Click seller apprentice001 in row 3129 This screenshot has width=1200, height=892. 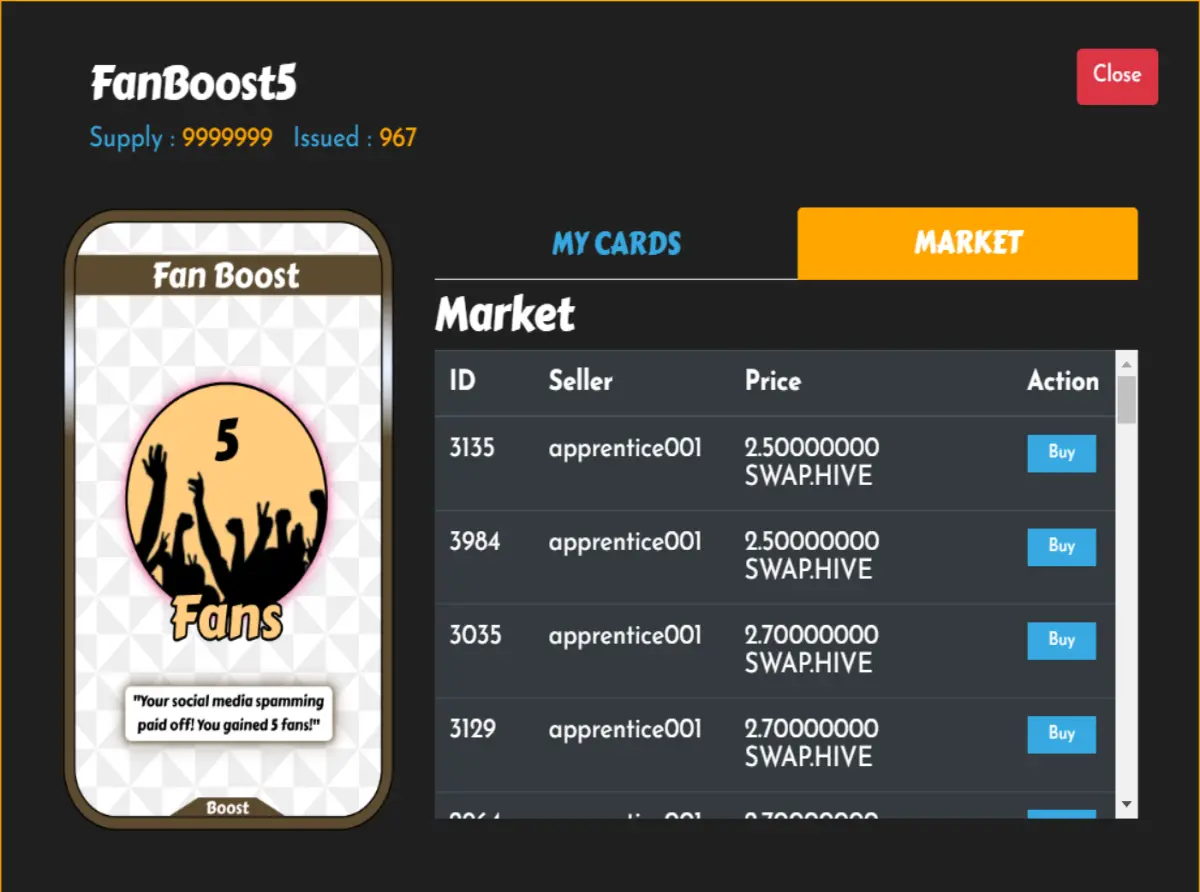click(625, 729)
